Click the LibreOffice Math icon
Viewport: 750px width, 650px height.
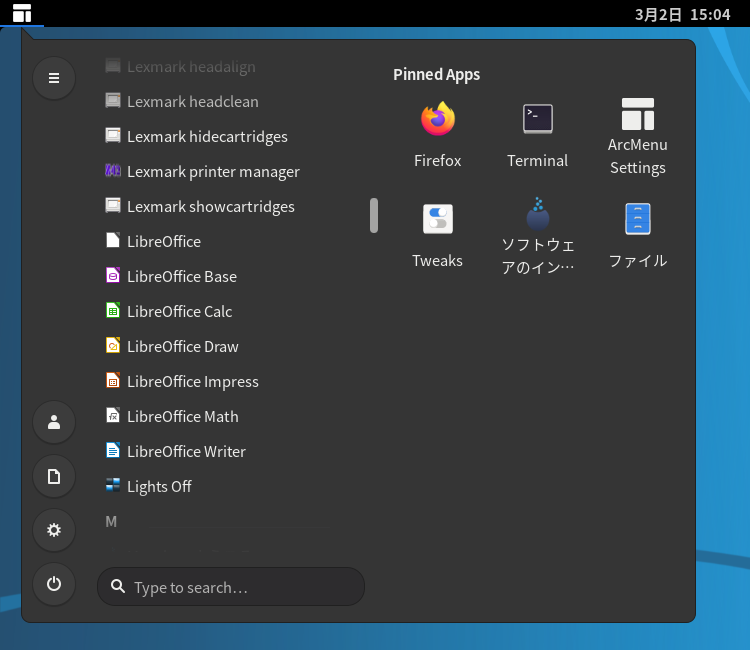pyautogui.click(x=113, y=416)
